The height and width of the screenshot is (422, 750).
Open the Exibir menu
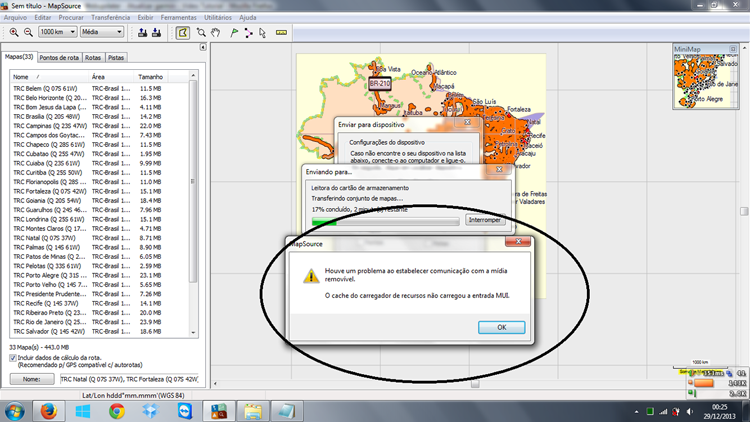click(145, 17)
